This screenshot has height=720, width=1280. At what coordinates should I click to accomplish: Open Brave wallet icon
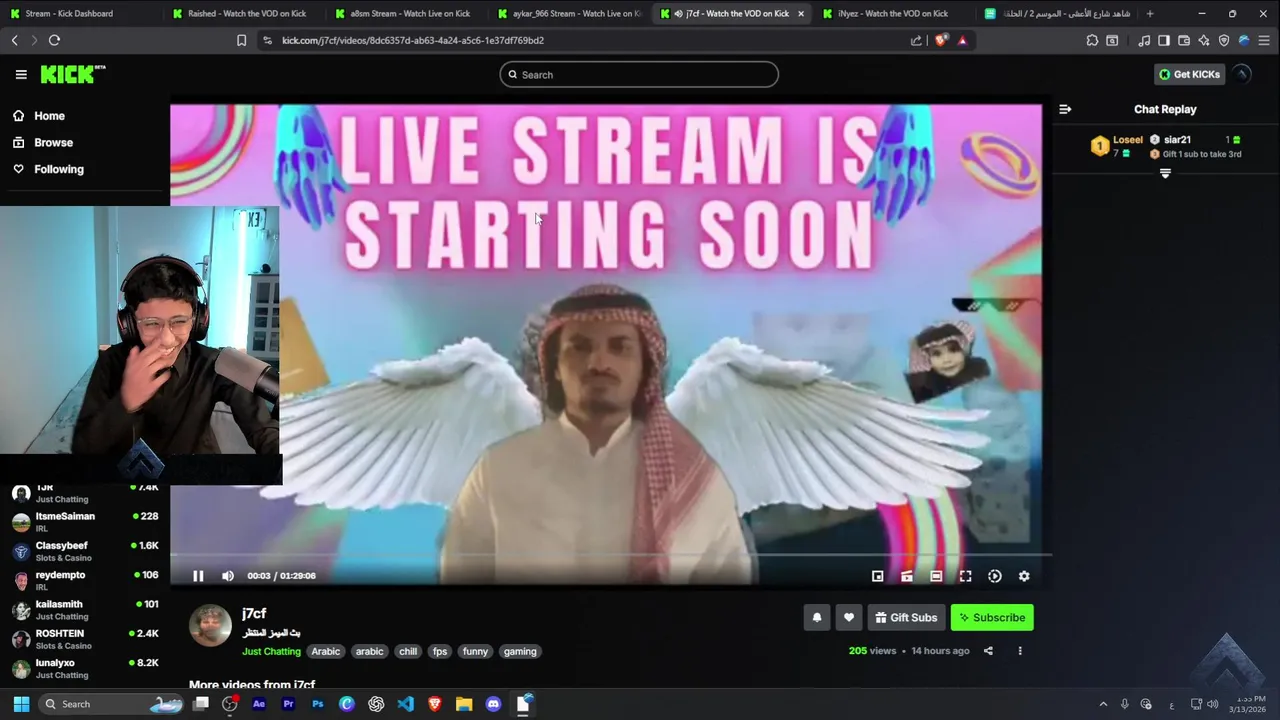tap(1184, 40)
